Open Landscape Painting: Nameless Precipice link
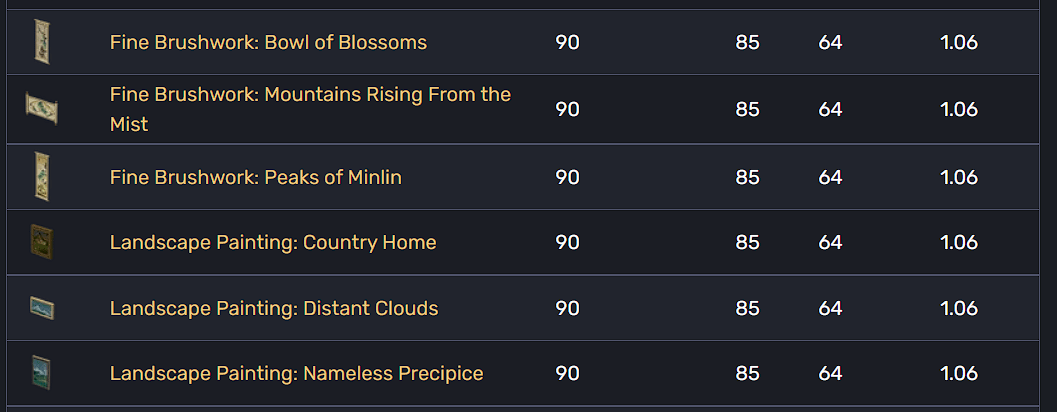1057x412 pixels. 296,373
